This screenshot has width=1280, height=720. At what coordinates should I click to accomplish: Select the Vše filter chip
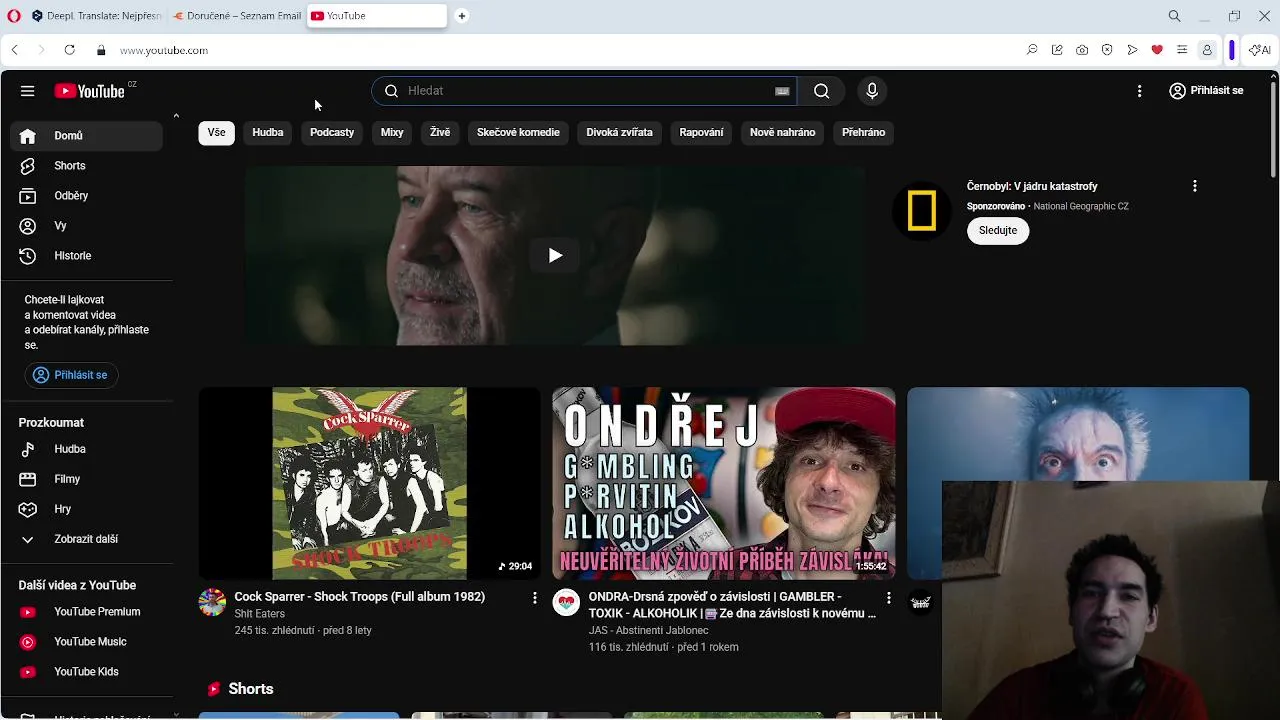pyautogui.click(x=216, y=132)
